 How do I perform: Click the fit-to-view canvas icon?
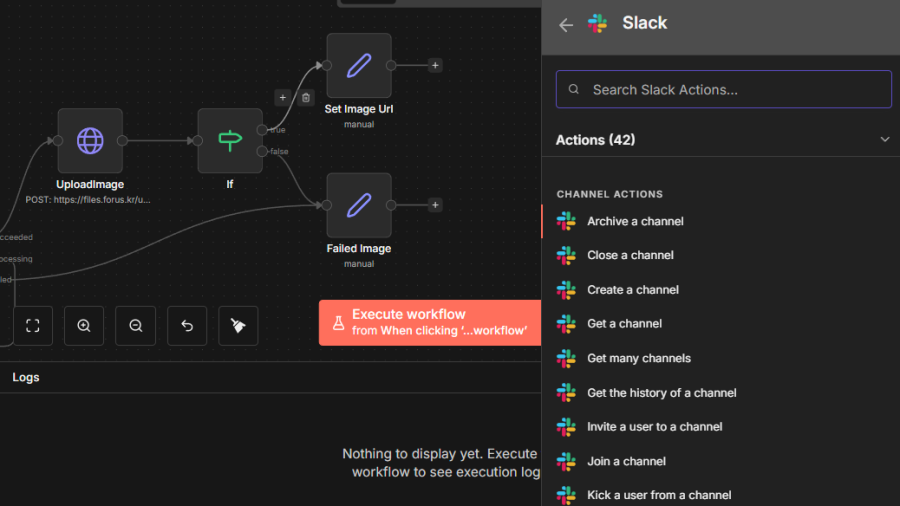(x=33, y=325)
